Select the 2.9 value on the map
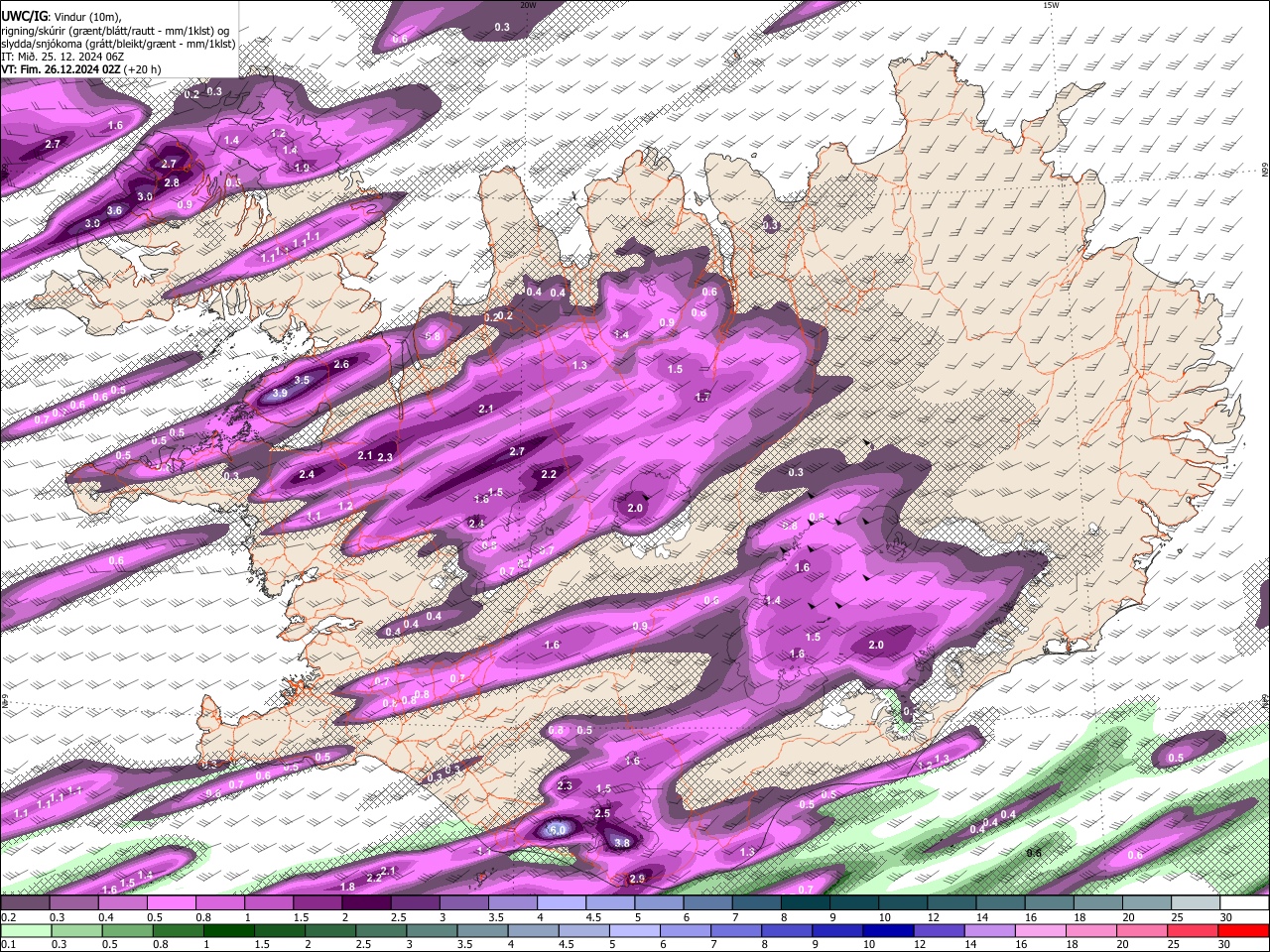Screen dimensions: 1270x952 click(637, 878)
